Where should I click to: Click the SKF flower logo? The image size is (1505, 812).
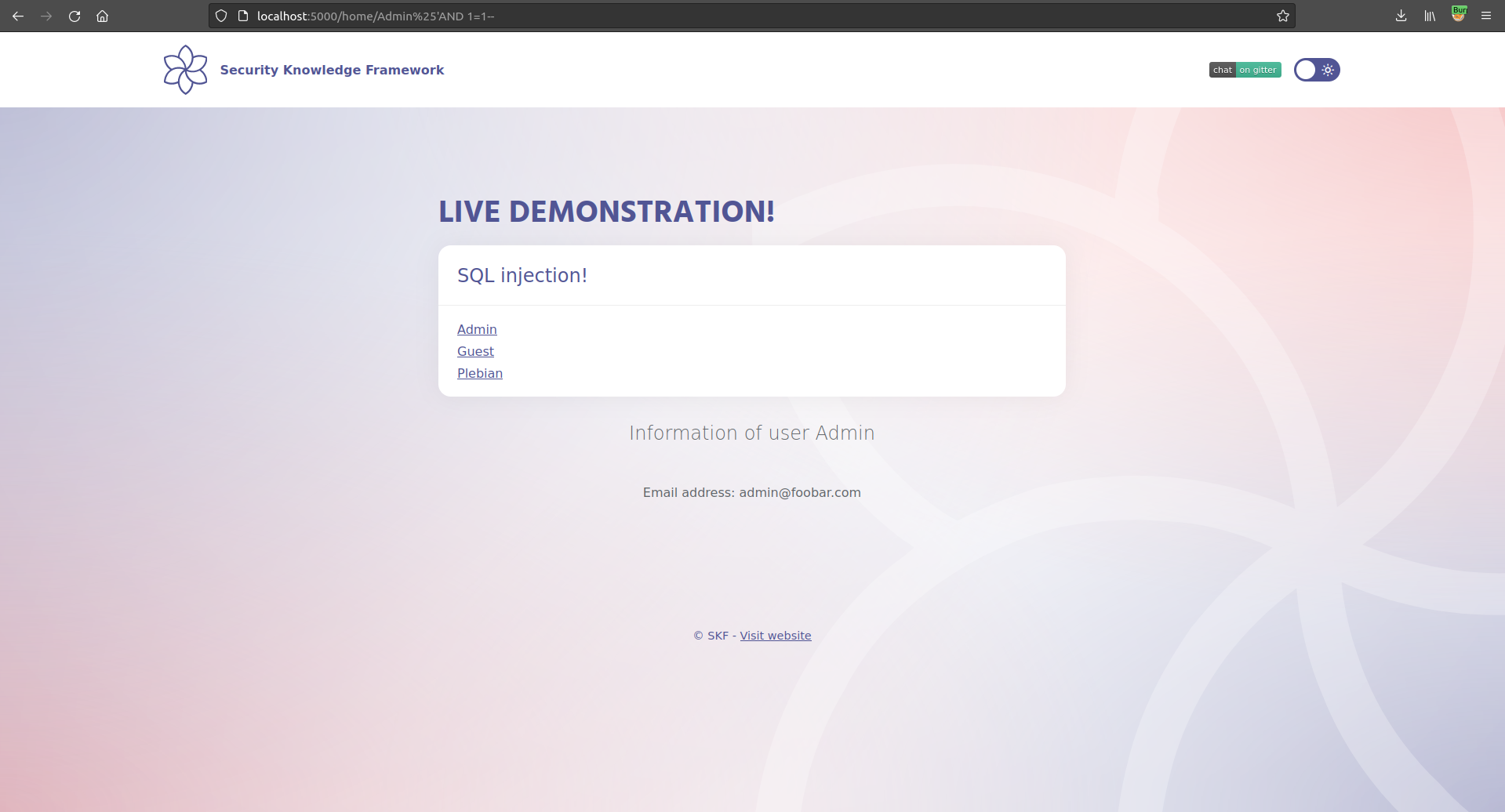click(185, 70)
